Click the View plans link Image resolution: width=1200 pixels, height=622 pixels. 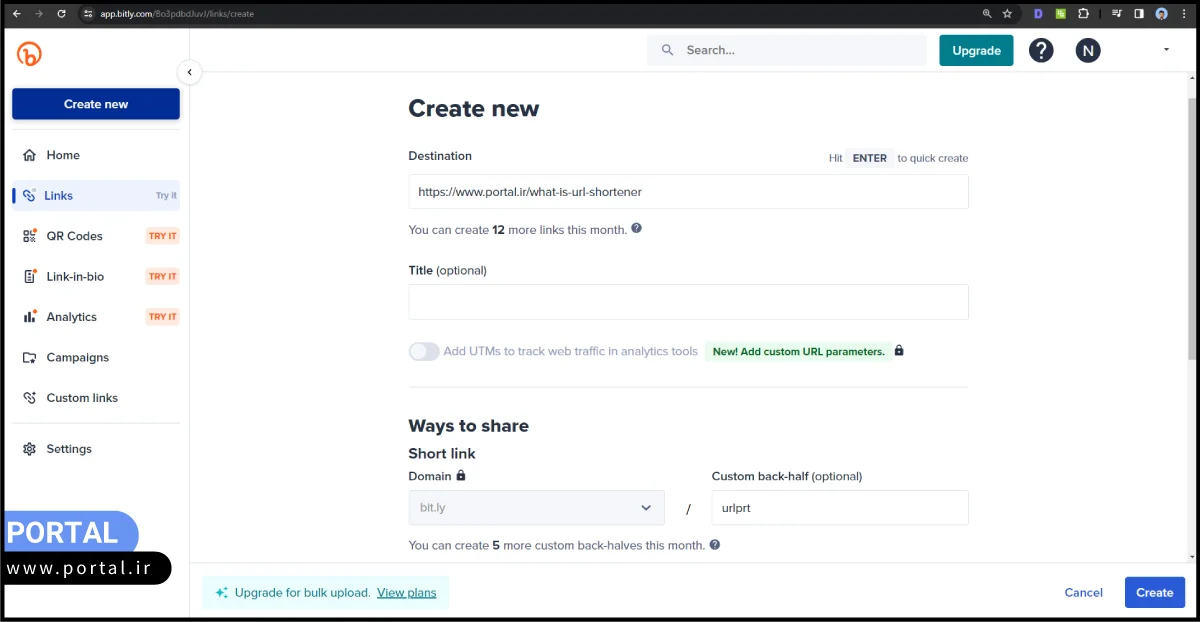pos(406,593)
